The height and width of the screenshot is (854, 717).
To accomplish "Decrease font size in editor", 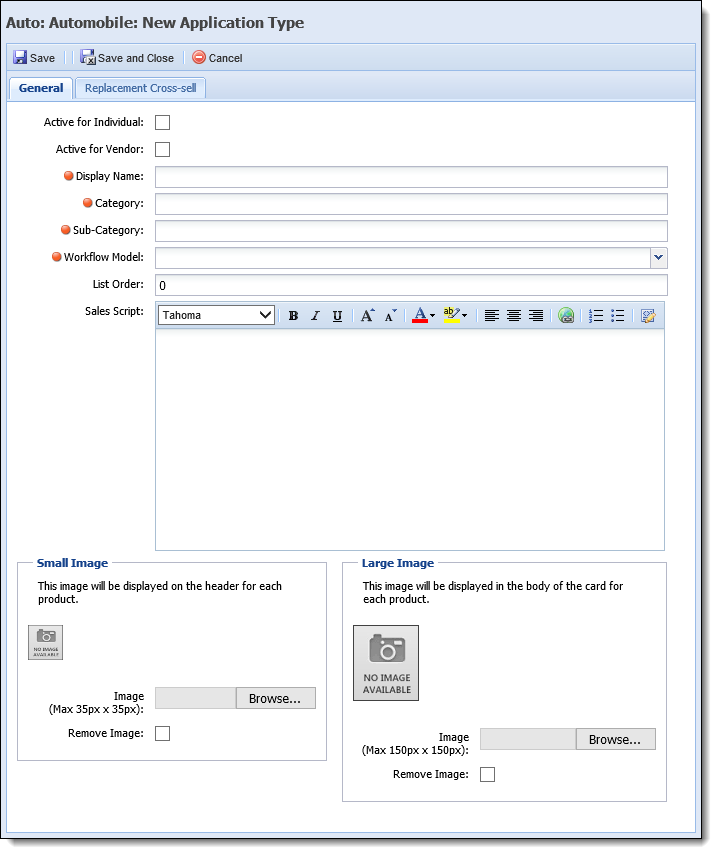I will pyautogui.click(x=390, y=315).
